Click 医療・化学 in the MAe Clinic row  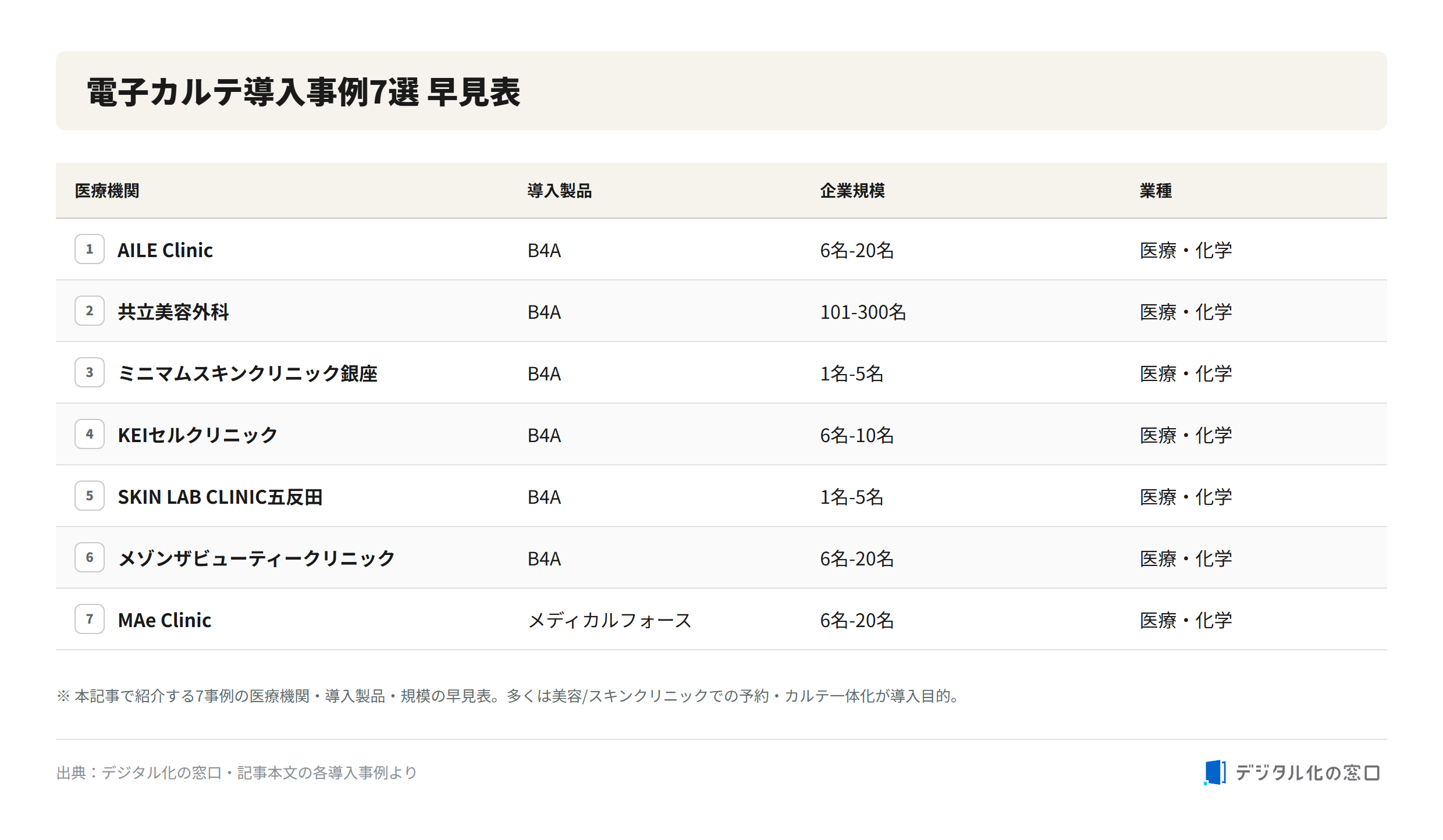coord(1186,620)
